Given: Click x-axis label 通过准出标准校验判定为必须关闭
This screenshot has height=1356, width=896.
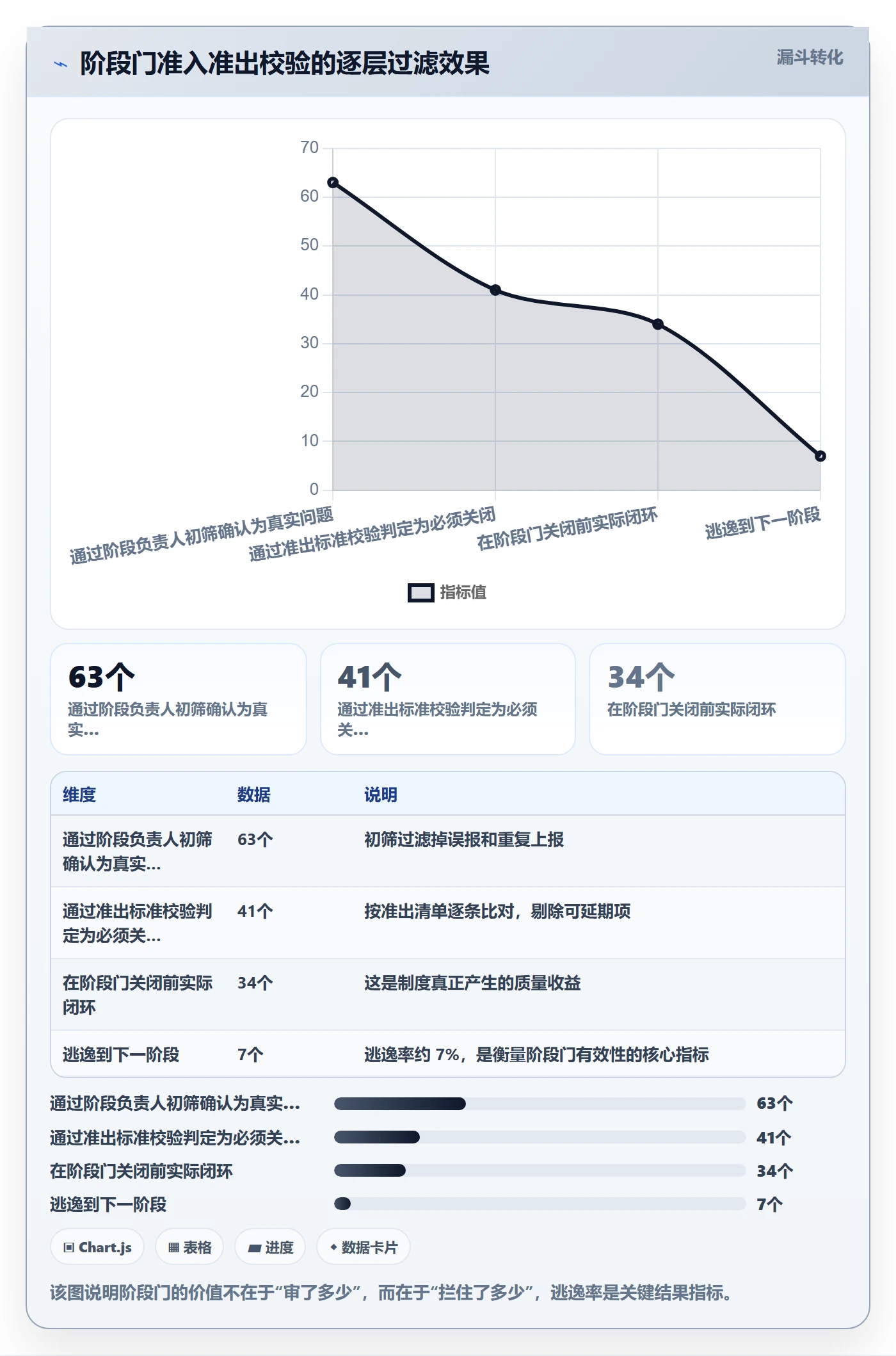Looking at the screenshot, I should [372, 534].
